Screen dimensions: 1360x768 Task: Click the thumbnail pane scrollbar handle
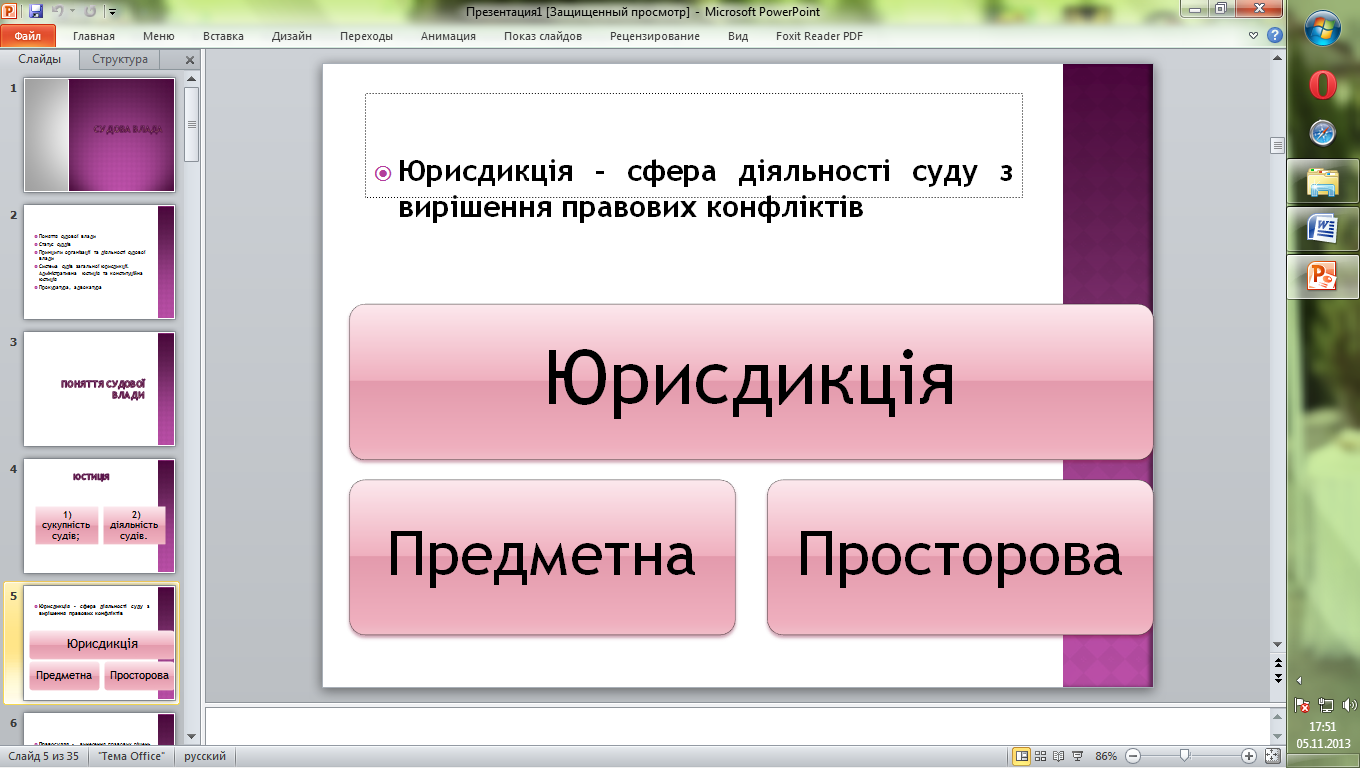191,124
